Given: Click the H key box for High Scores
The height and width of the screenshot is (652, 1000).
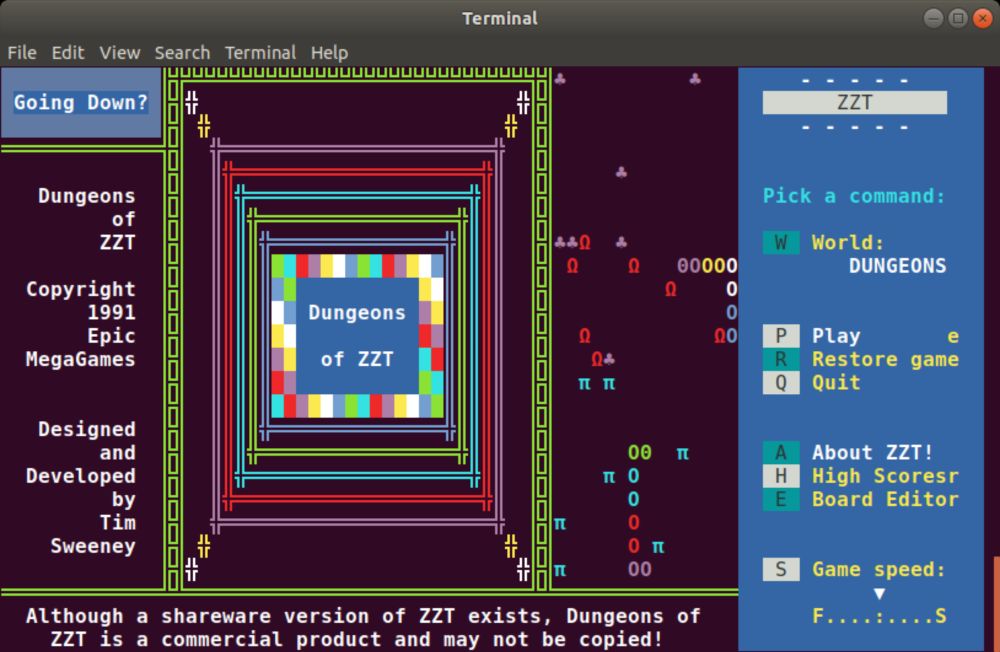Looking at the screenshot, I should (781, 476).
